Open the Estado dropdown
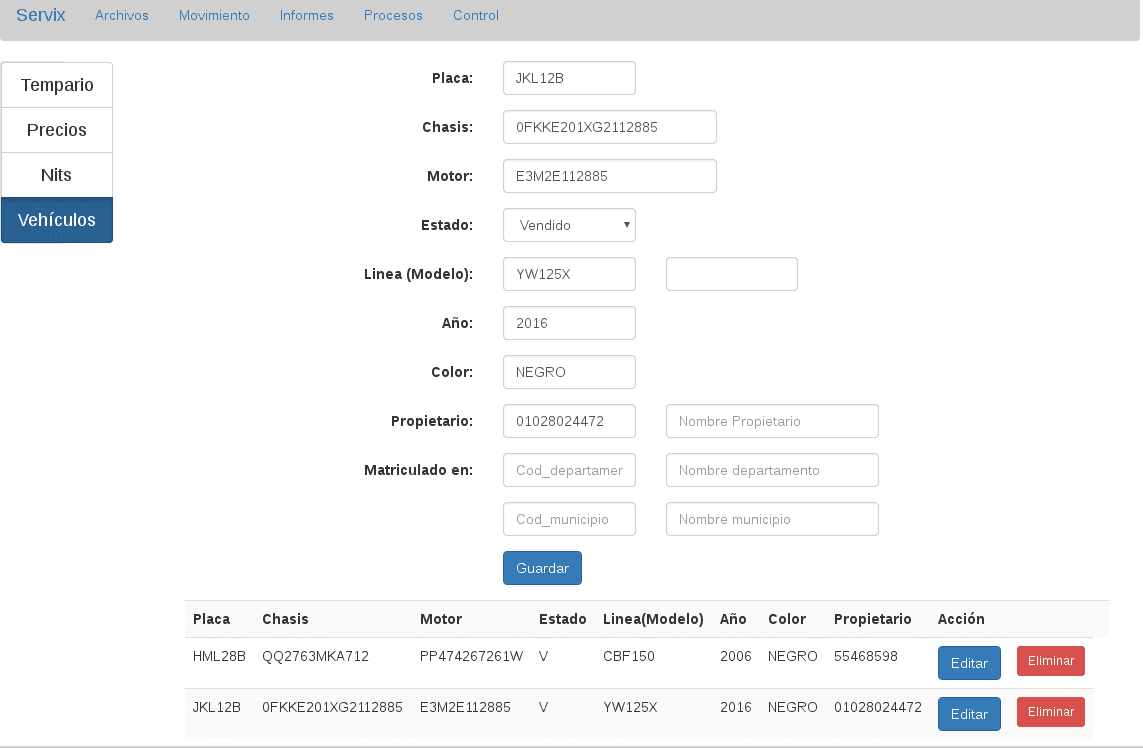1143x748 pixels. 569,225
